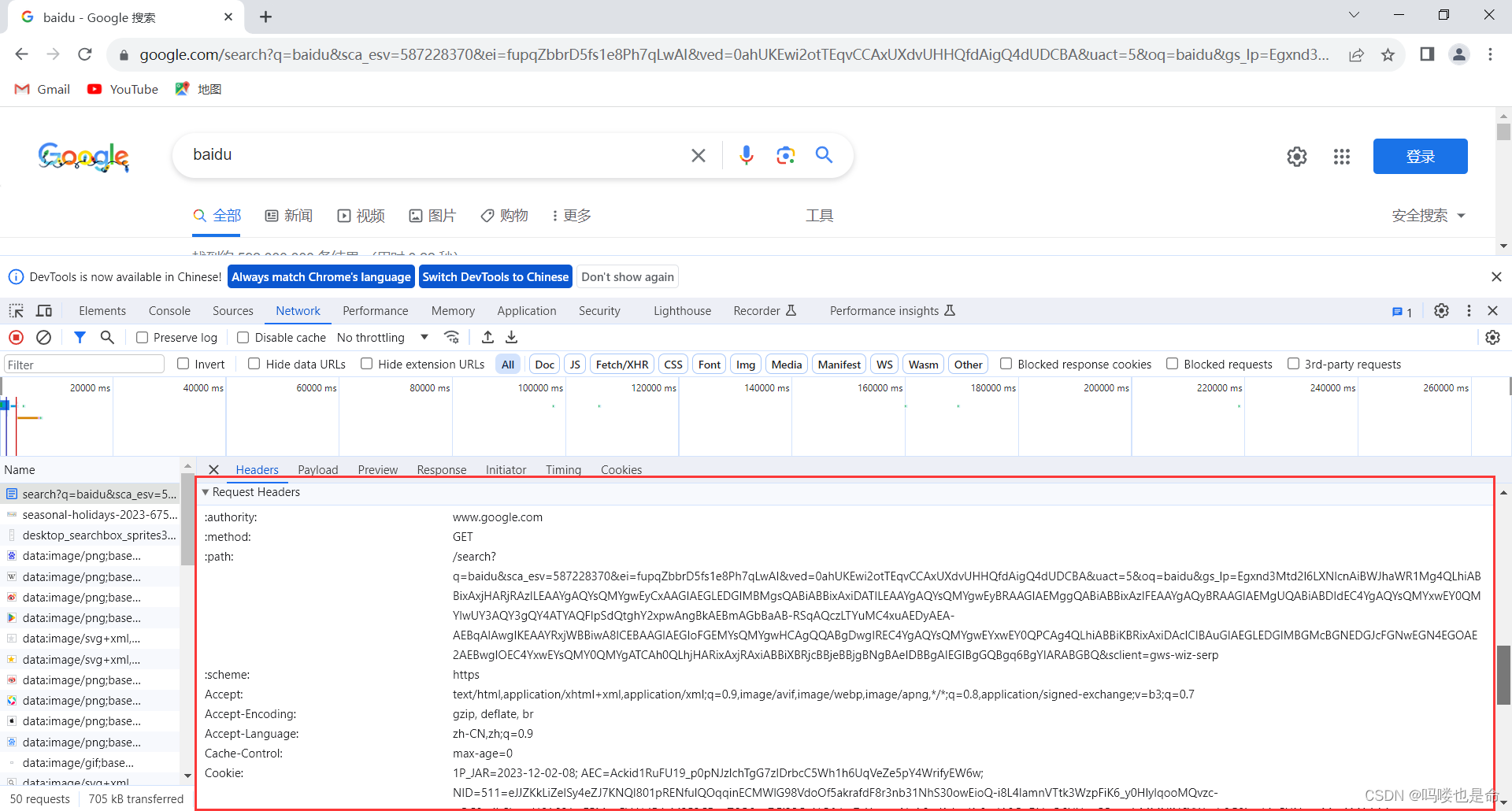Check Blocked requests checkbox
The image size is (1512, 811).
coord(1172,364)
